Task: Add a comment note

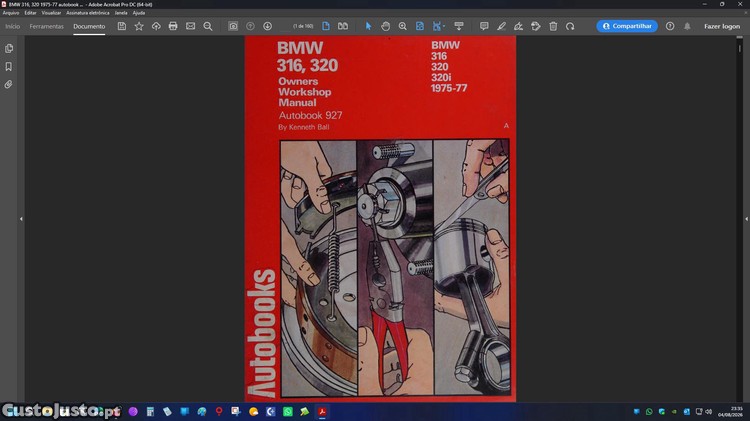Action: point(484,26)
